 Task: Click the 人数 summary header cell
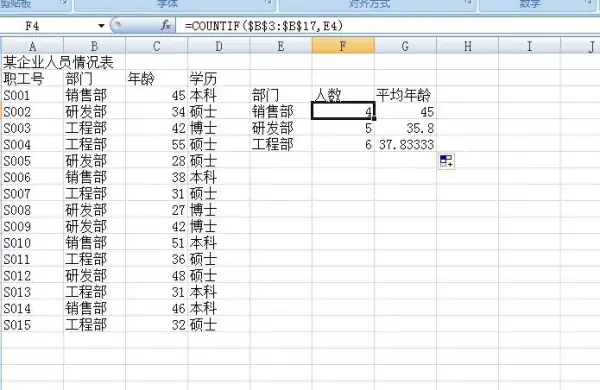click(343, 95)
